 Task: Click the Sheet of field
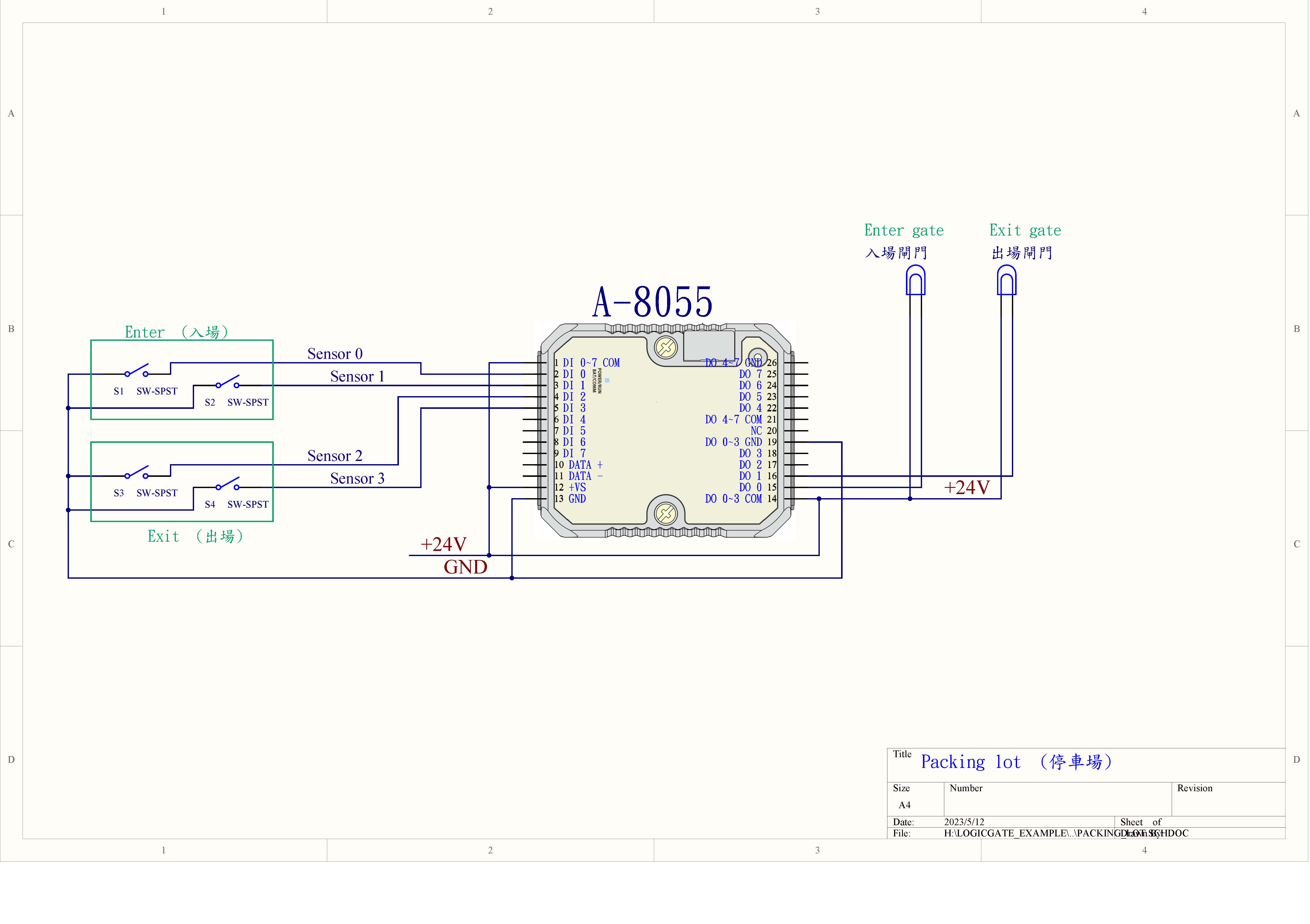tap(1200, 822)
